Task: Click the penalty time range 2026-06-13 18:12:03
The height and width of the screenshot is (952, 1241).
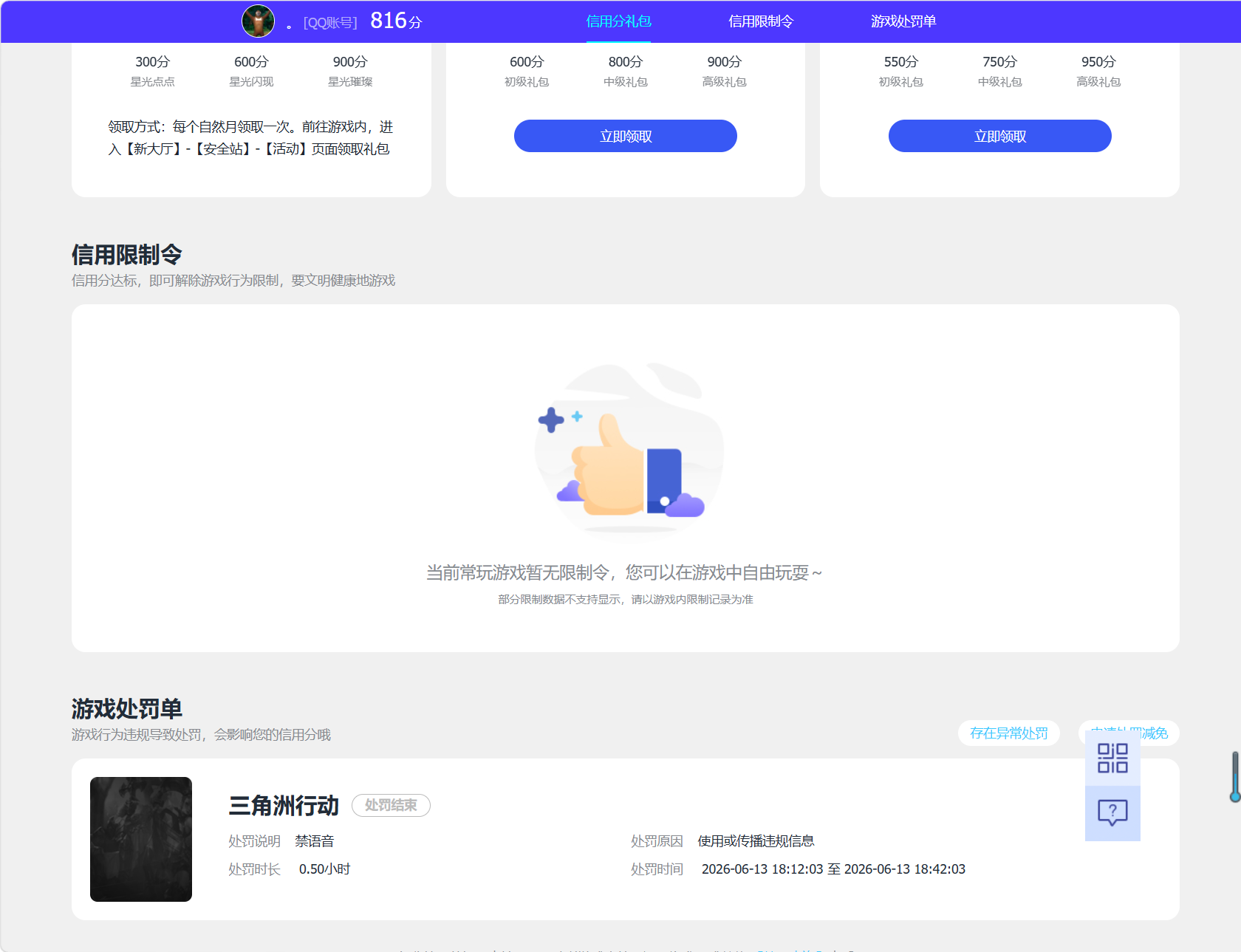Action: point(833,869)
